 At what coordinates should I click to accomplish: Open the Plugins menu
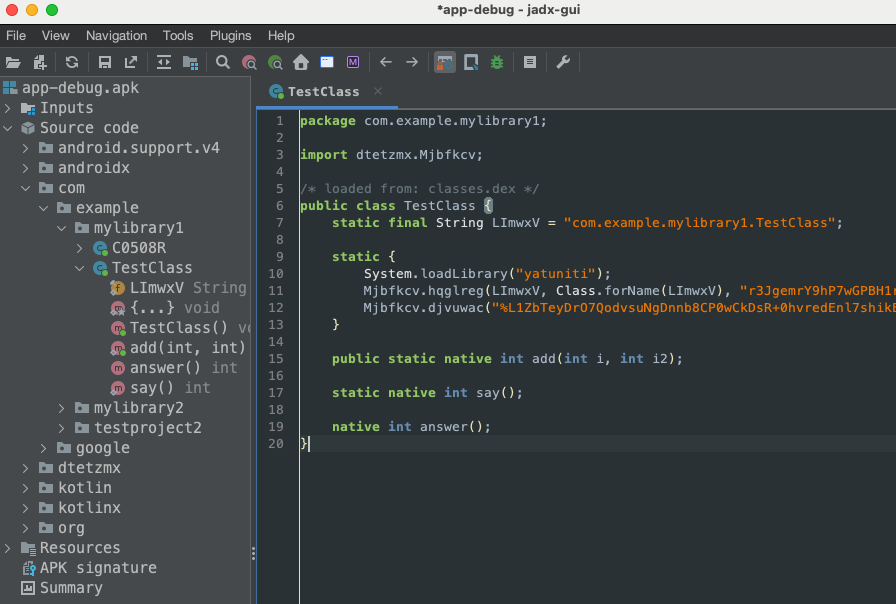point(230,35)
